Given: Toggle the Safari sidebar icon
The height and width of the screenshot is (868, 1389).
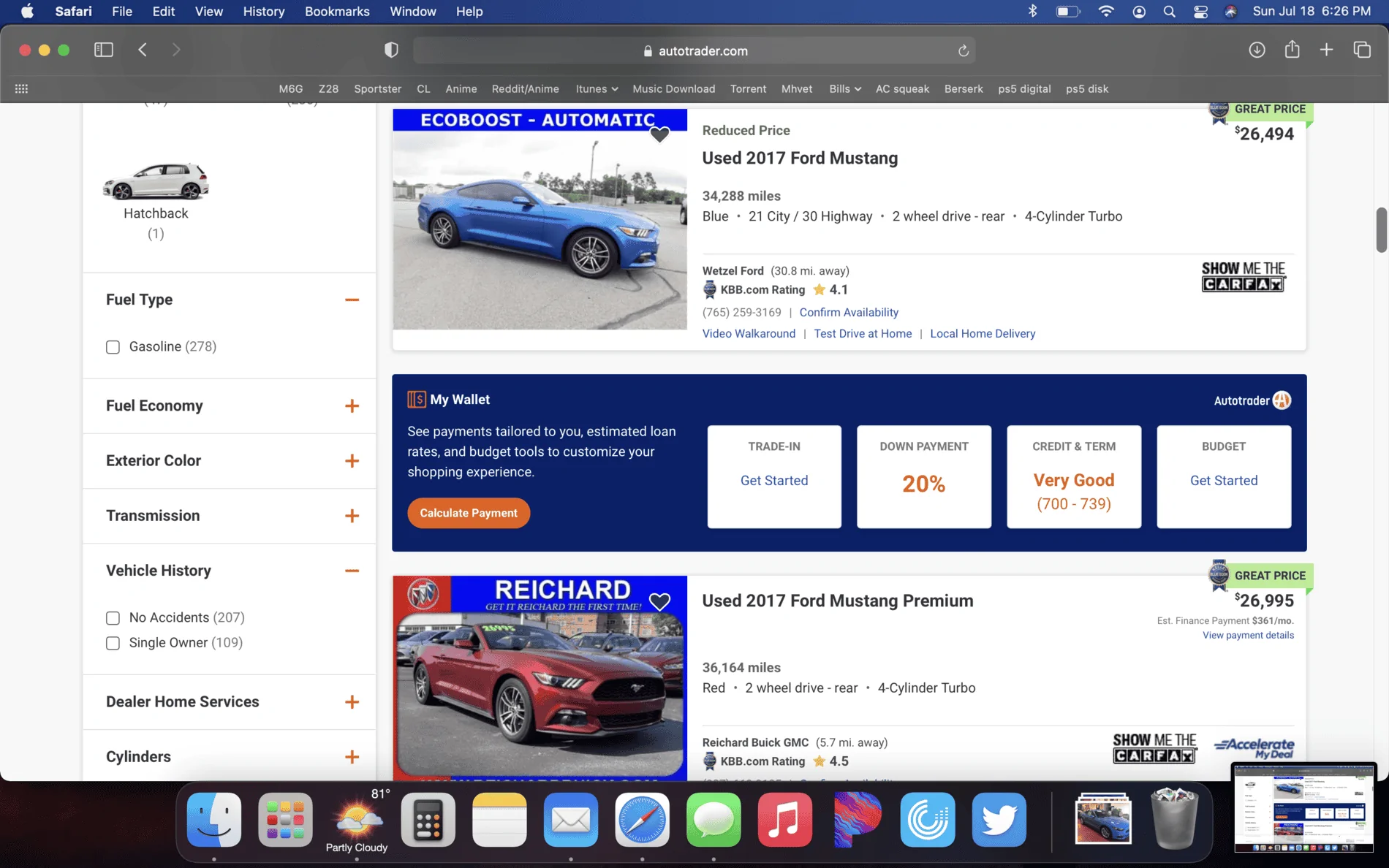Looking at the screenshot, I should [104, 50].
